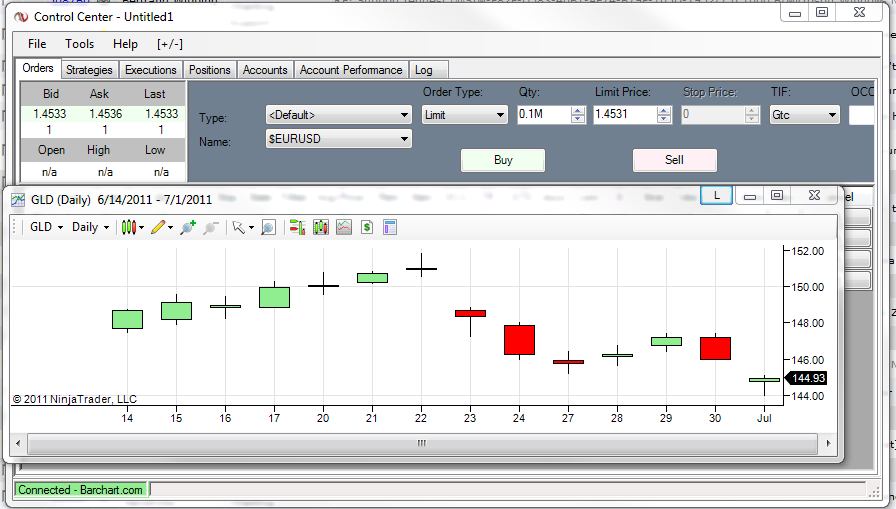This screenshot has height=509, width=896.
Task: Click the Limit Price 1.4531 field
Action: tap(625, 115)
